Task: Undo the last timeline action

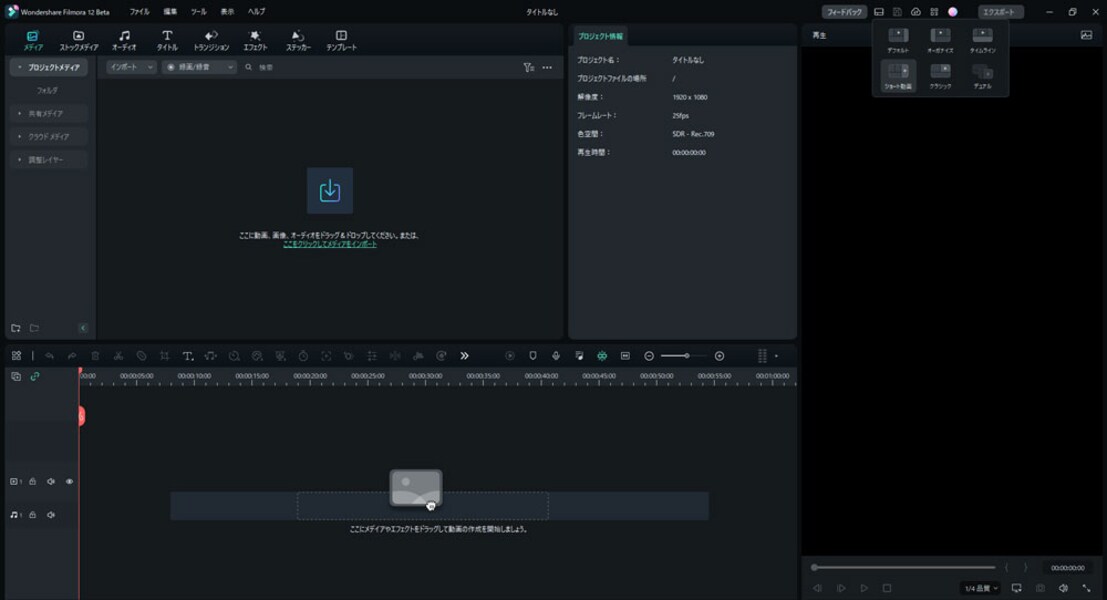Action: (49, 356)
